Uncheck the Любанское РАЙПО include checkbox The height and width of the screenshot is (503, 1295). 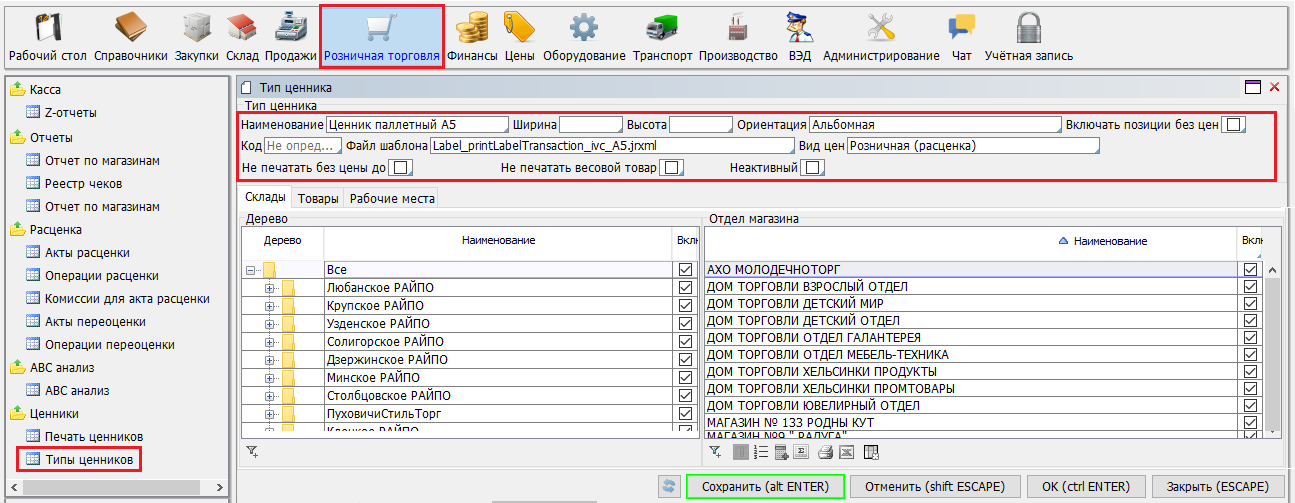click(685, 287)
